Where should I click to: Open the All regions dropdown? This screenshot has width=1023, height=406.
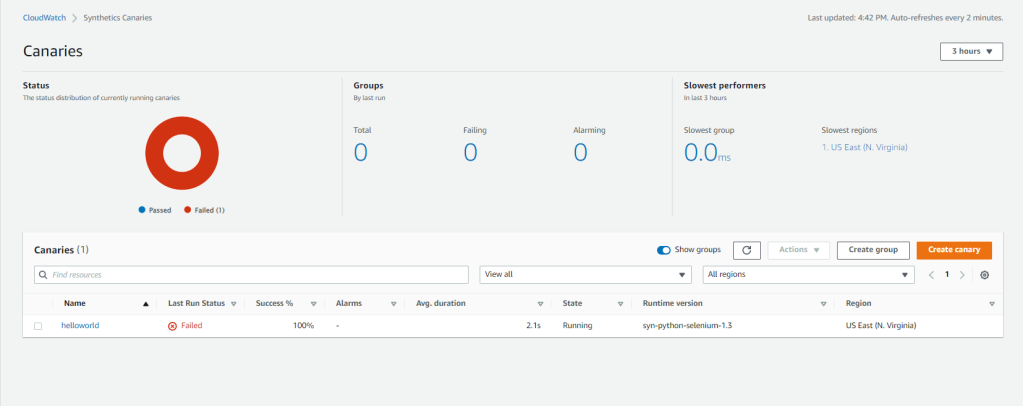point(808,274)
